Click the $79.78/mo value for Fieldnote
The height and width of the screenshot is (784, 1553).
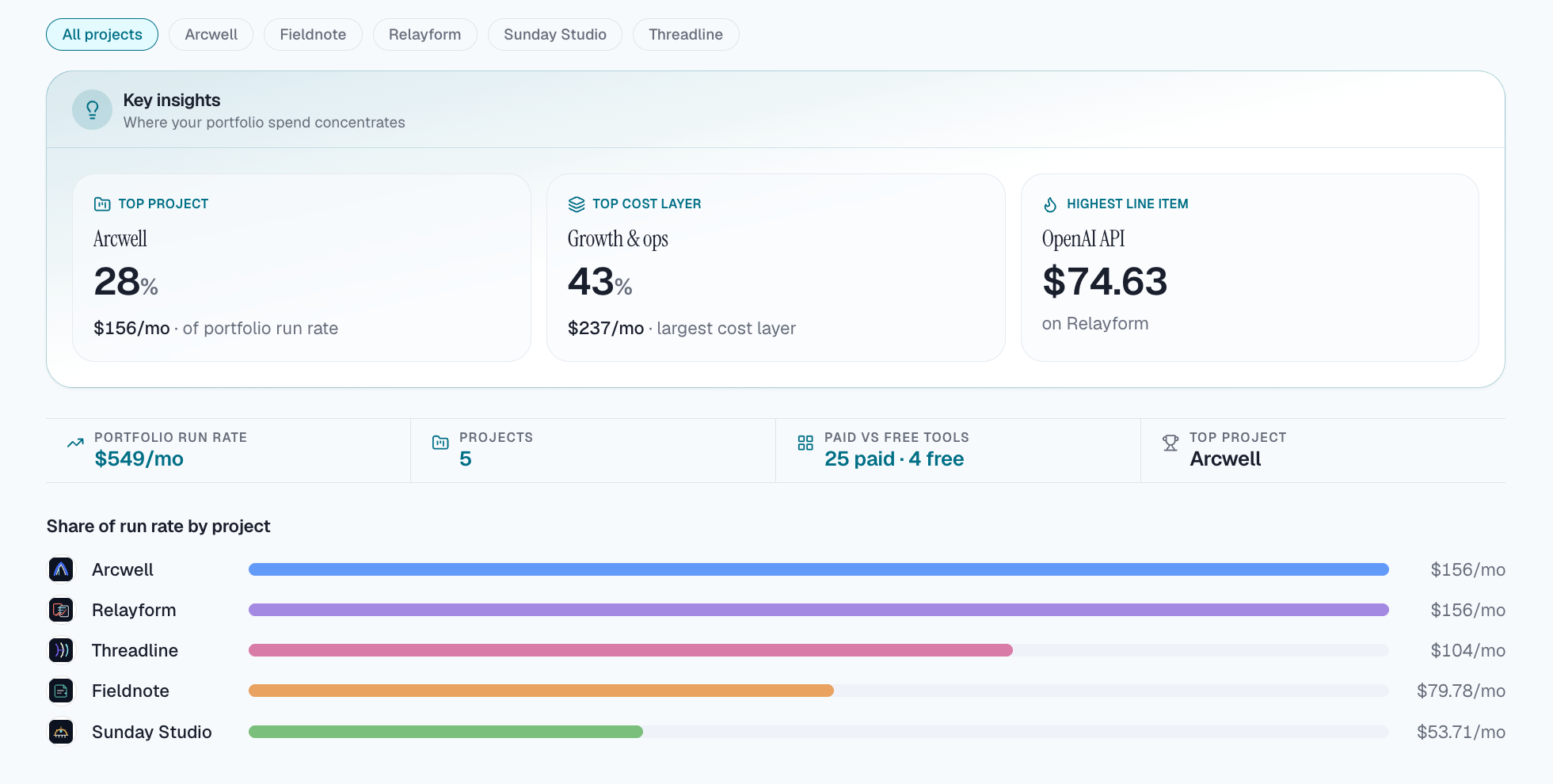[1461, 691]
